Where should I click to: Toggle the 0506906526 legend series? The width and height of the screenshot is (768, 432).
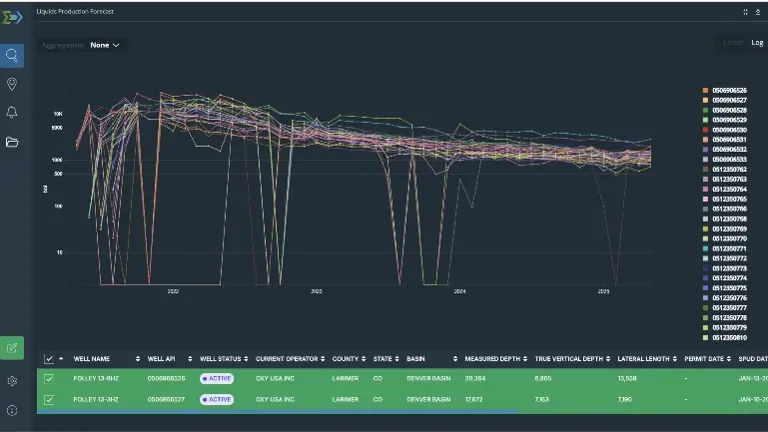coord(729,90)
